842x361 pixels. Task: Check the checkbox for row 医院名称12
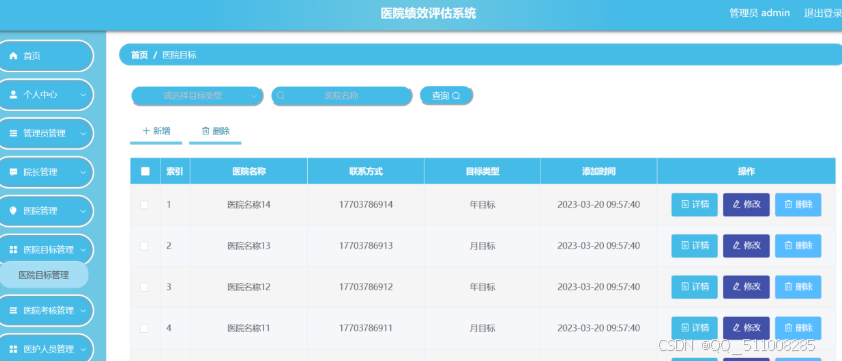144,287
